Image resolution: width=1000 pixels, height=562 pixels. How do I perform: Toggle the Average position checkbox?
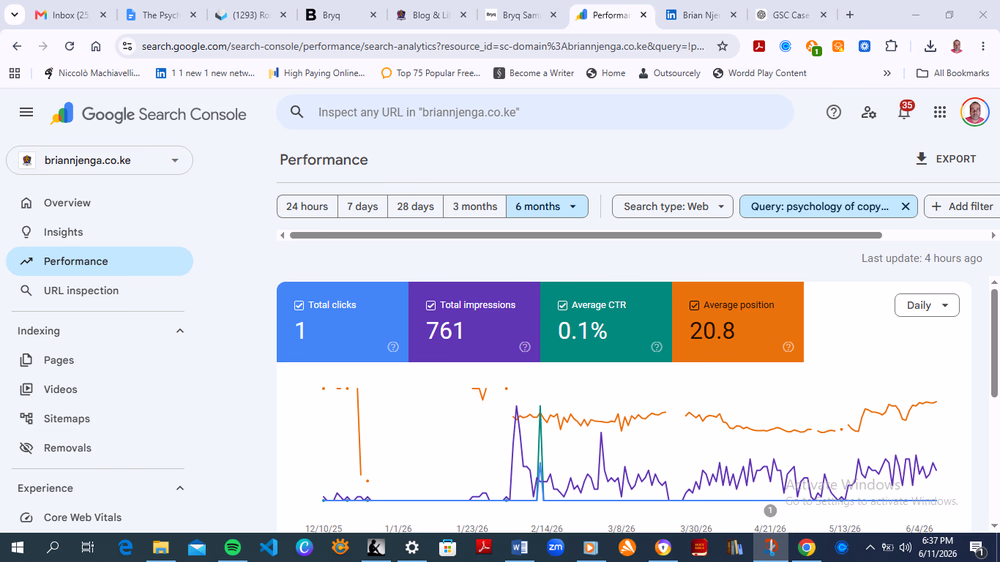point(694,306)
